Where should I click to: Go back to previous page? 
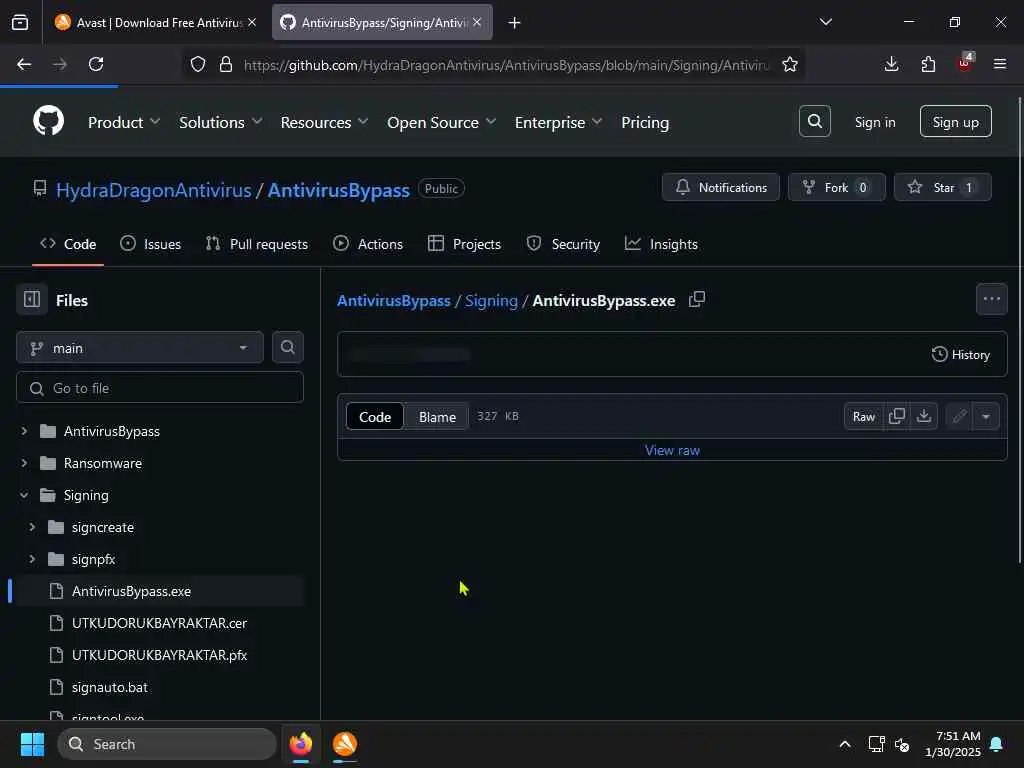24,64
